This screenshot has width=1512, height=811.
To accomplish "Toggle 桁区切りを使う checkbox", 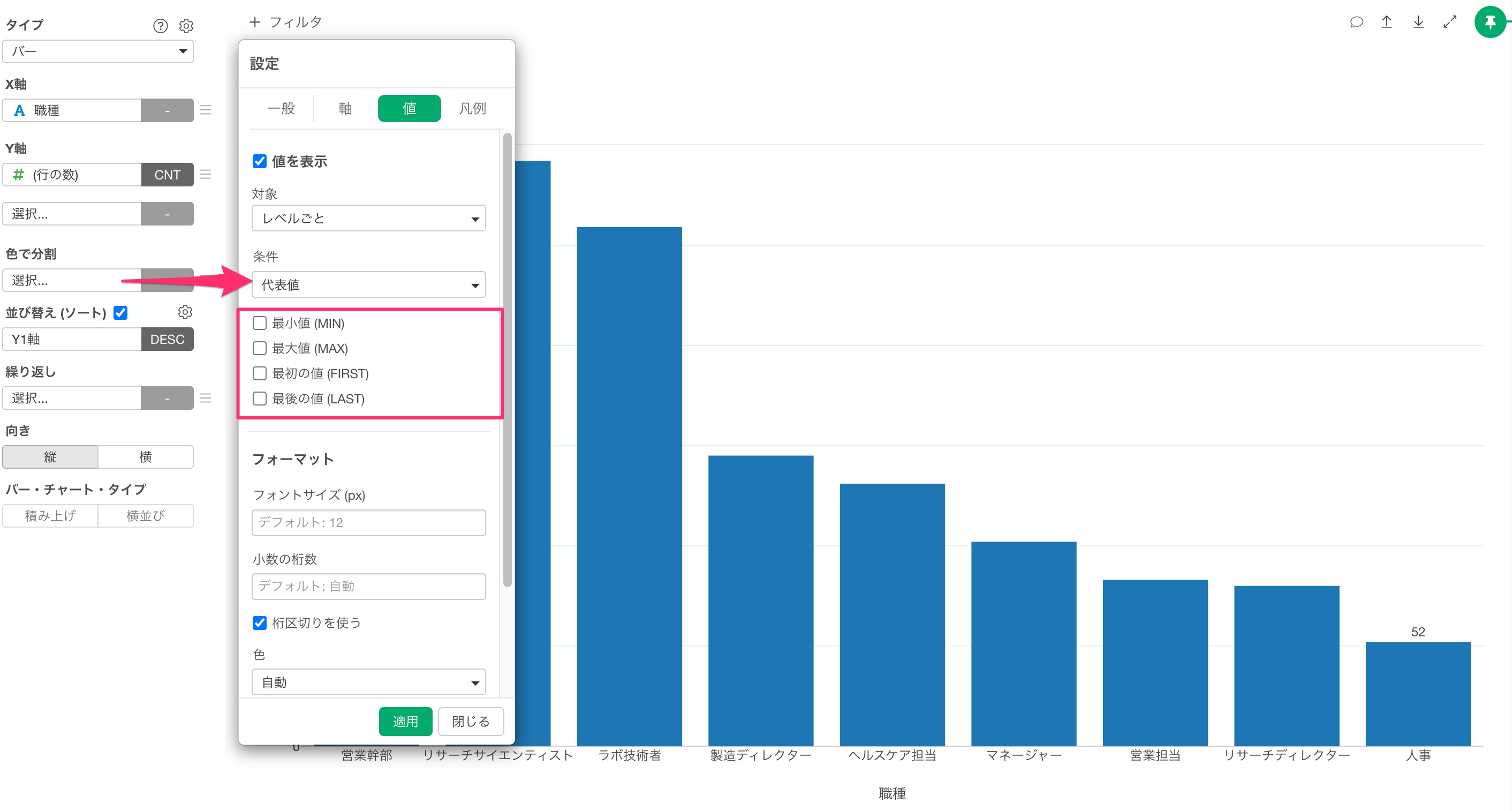I will 260,622.
